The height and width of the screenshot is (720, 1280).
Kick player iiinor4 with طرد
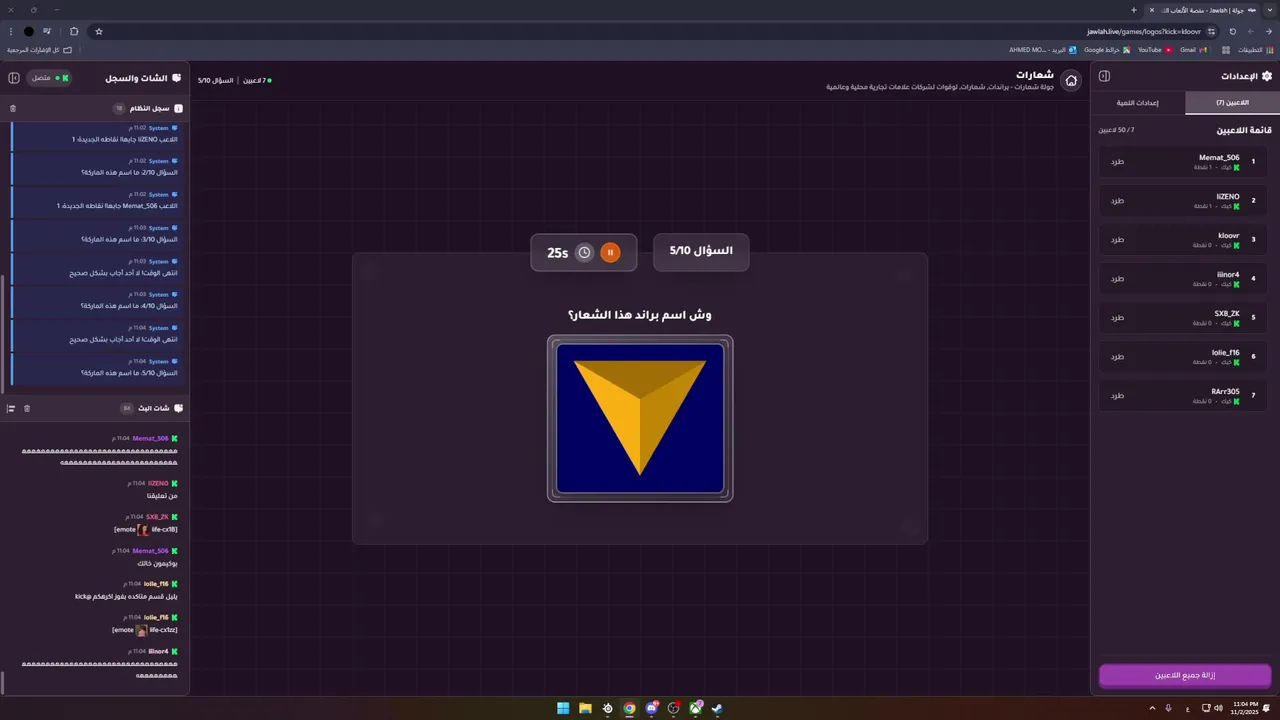pos(1117,279)
